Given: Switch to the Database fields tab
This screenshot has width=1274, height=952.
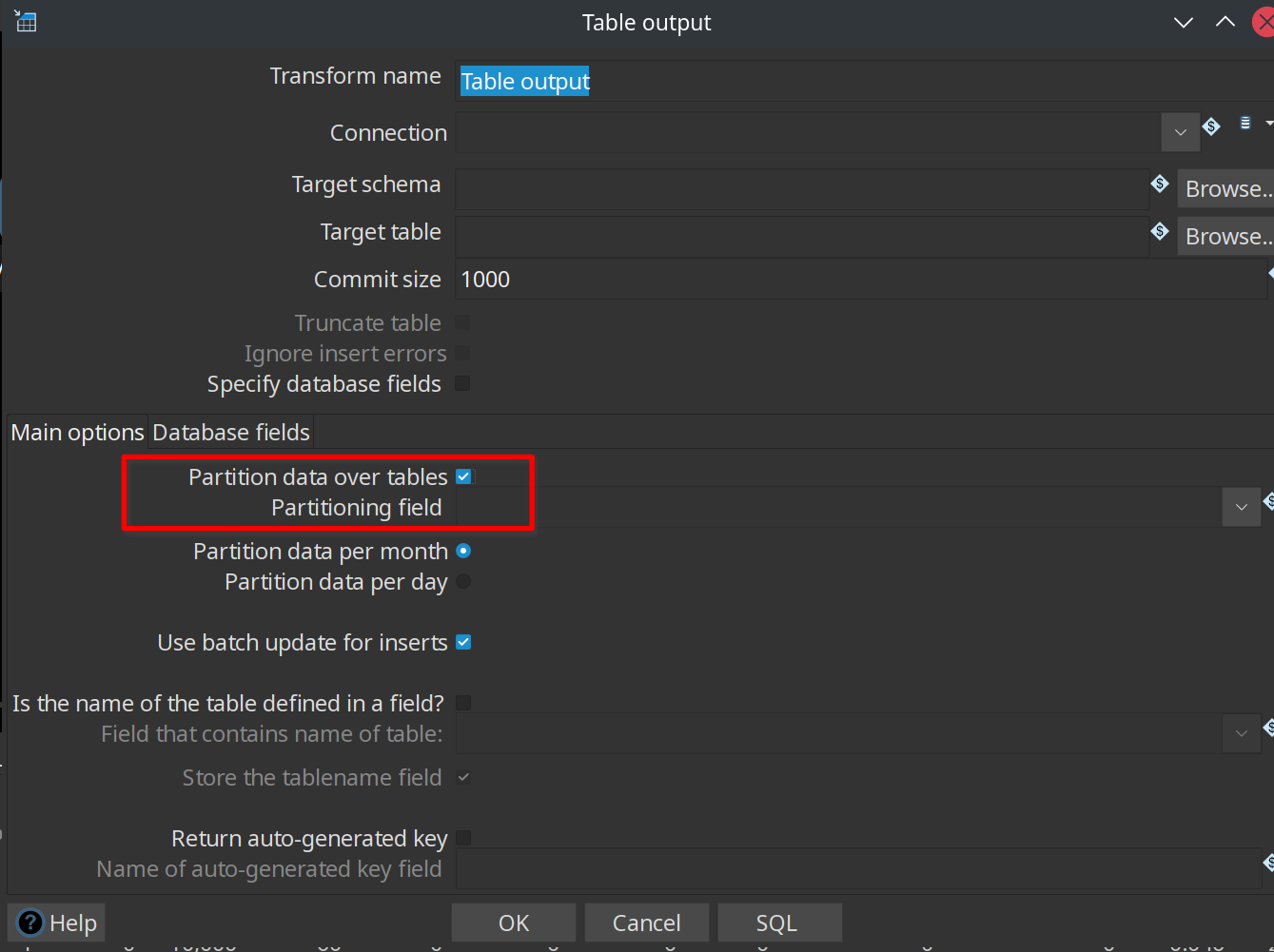Looking at the screenshot, I should [x=231, y=433].
